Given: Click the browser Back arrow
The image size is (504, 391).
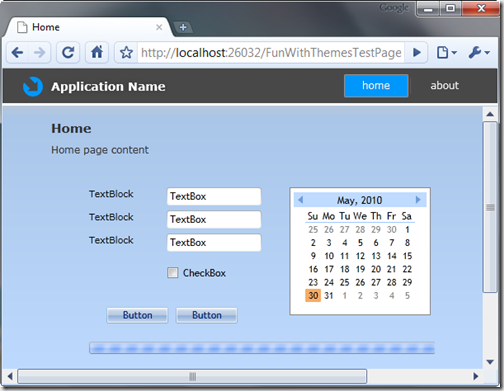Looking at the screenshot, I should [17, 52].
